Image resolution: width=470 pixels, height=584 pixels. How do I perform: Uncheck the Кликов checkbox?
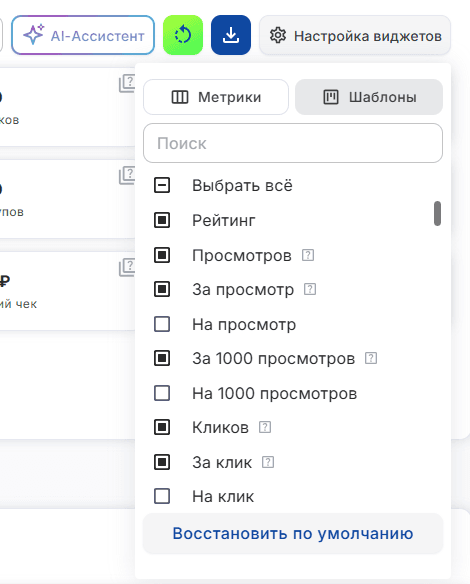pos(162,427)
